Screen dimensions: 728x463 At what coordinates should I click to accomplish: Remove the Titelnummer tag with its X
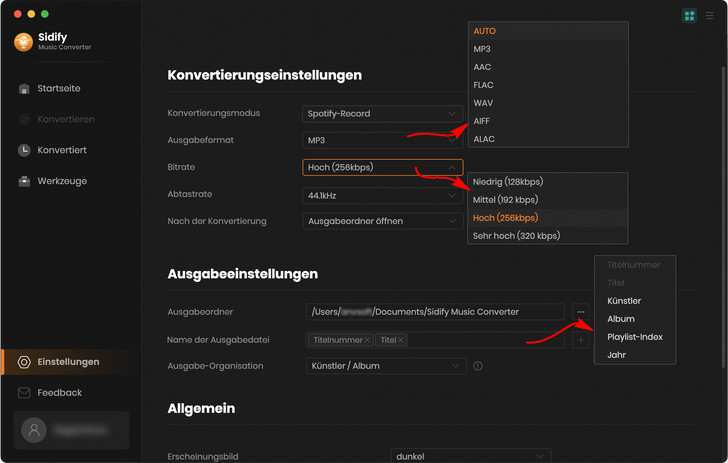(367, 340)
